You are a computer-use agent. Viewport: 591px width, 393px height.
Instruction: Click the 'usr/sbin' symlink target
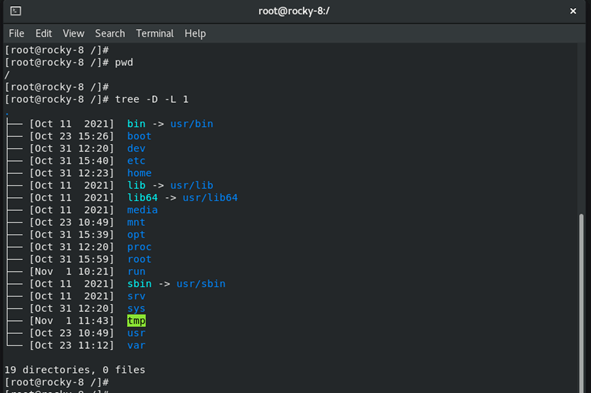pyautogui.click(x=201, y=284)
